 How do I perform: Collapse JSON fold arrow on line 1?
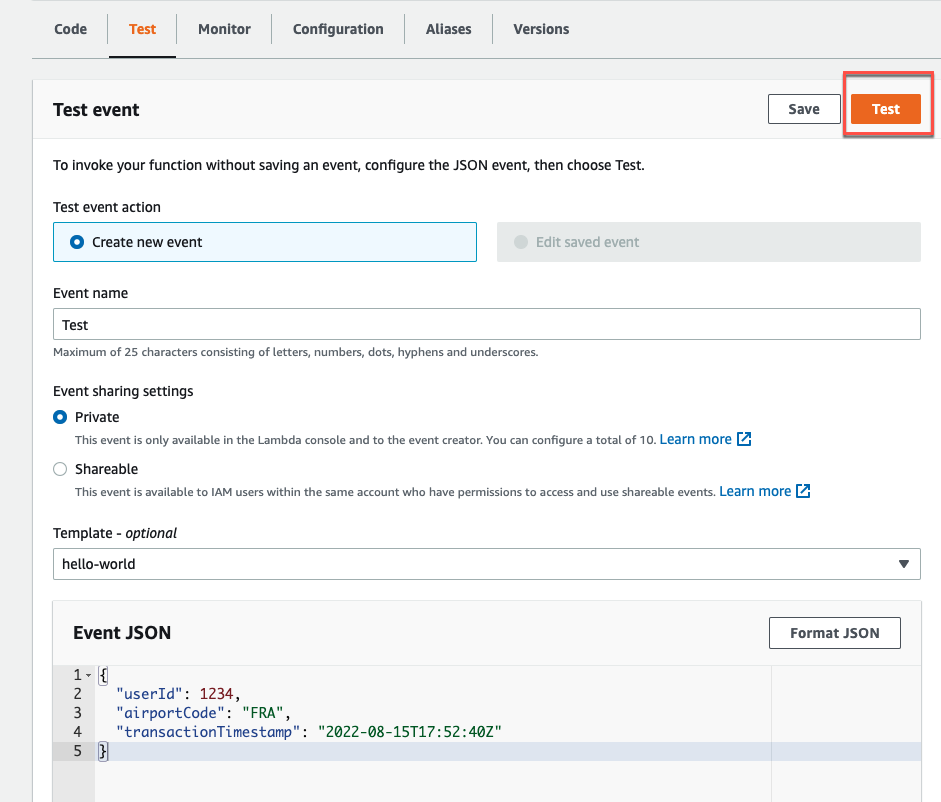point(89,675)
